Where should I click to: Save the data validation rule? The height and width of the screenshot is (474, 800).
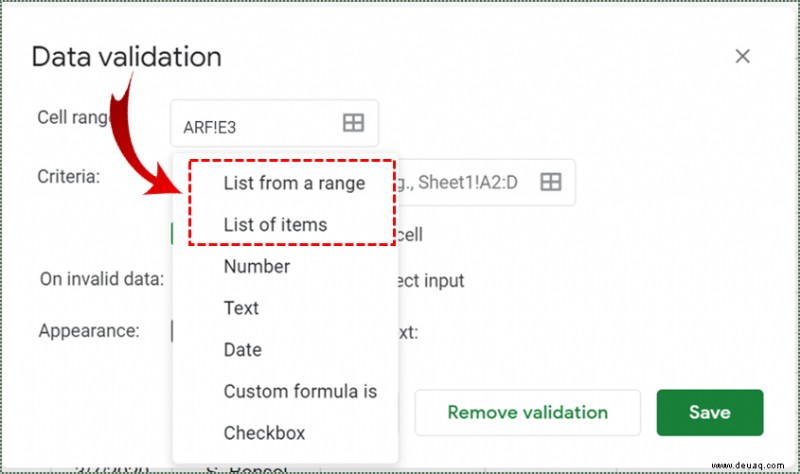[x=710, y=412]
